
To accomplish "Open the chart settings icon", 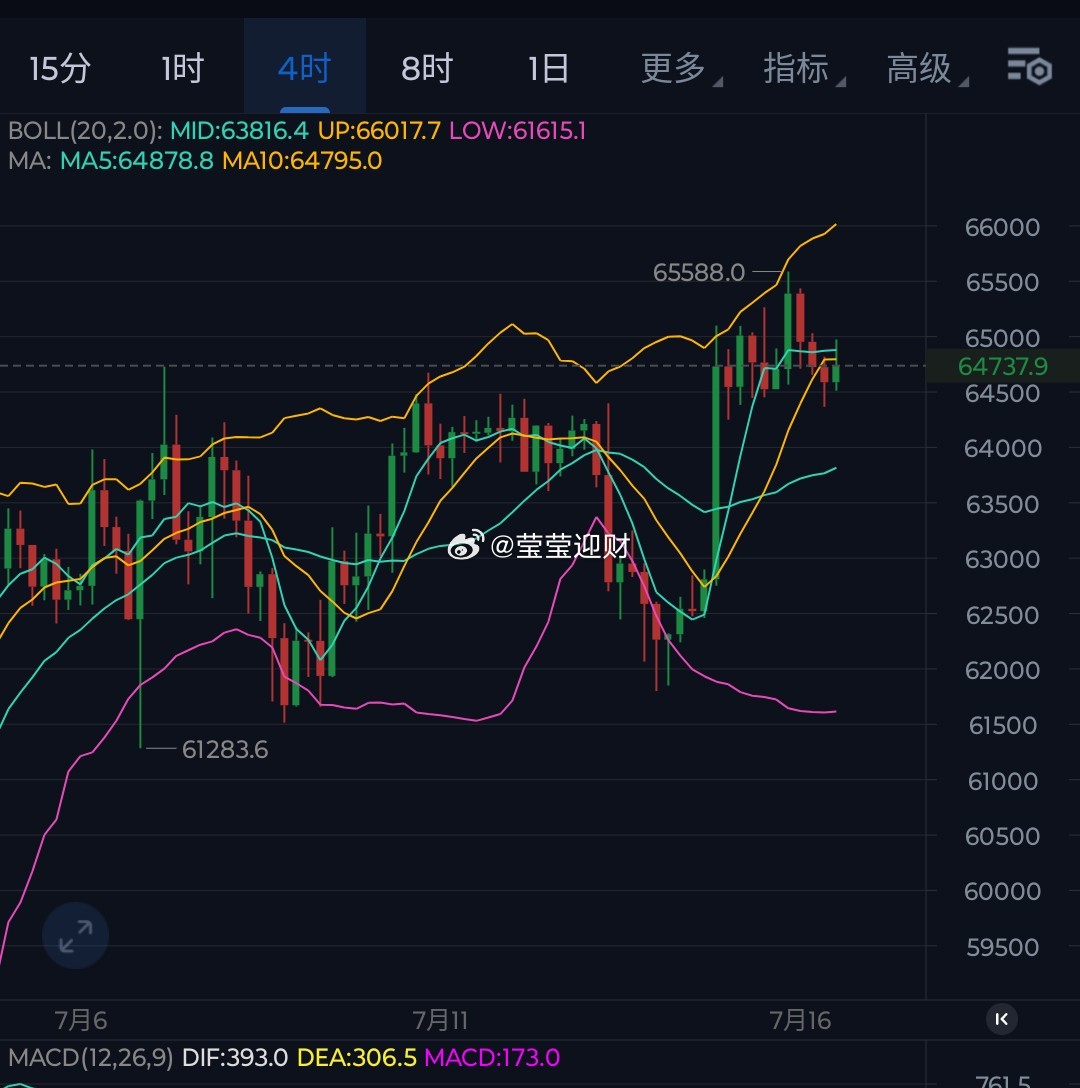I will 1029,66.
